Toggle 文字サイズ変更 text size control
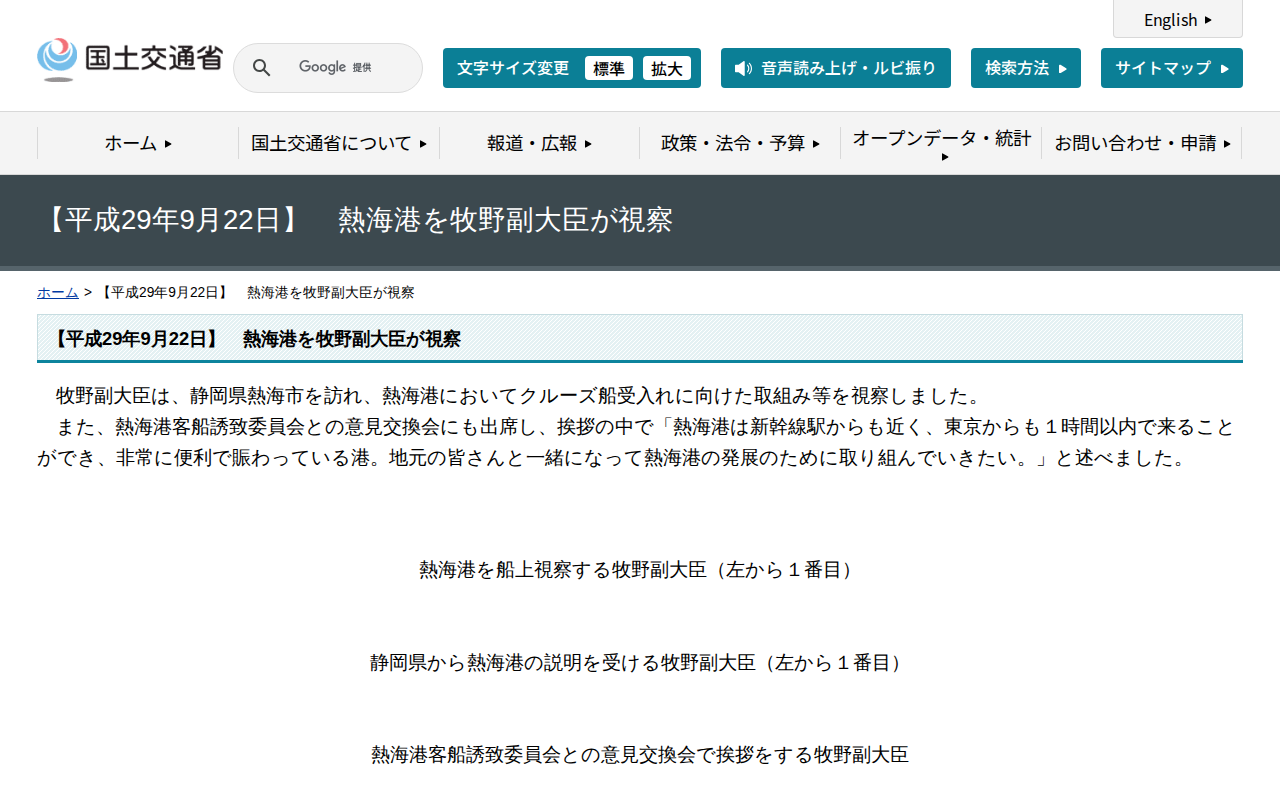Screen dimensions: 1280x800 [512, 68]
